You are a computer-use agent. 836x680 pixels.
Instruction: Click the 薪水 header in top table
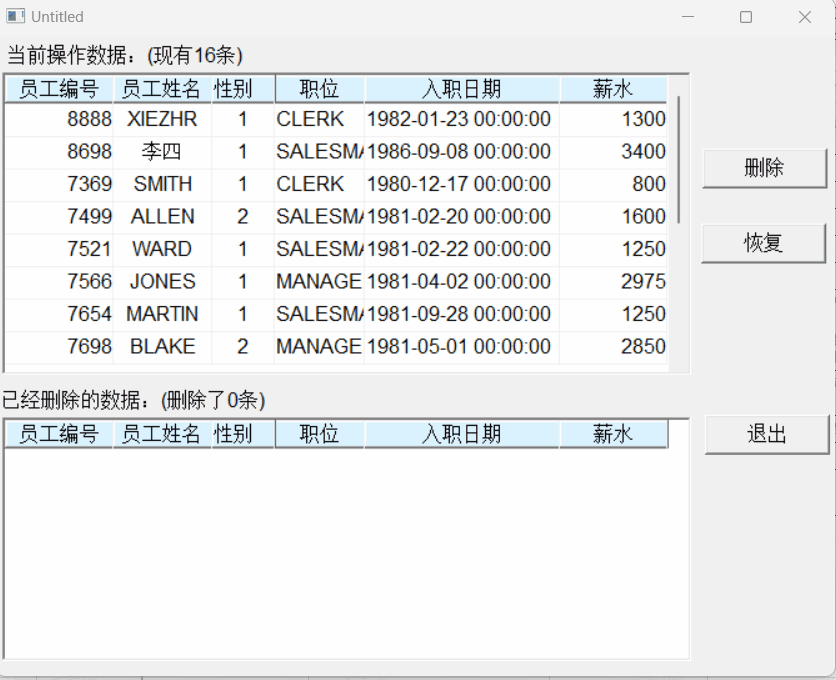613,89
